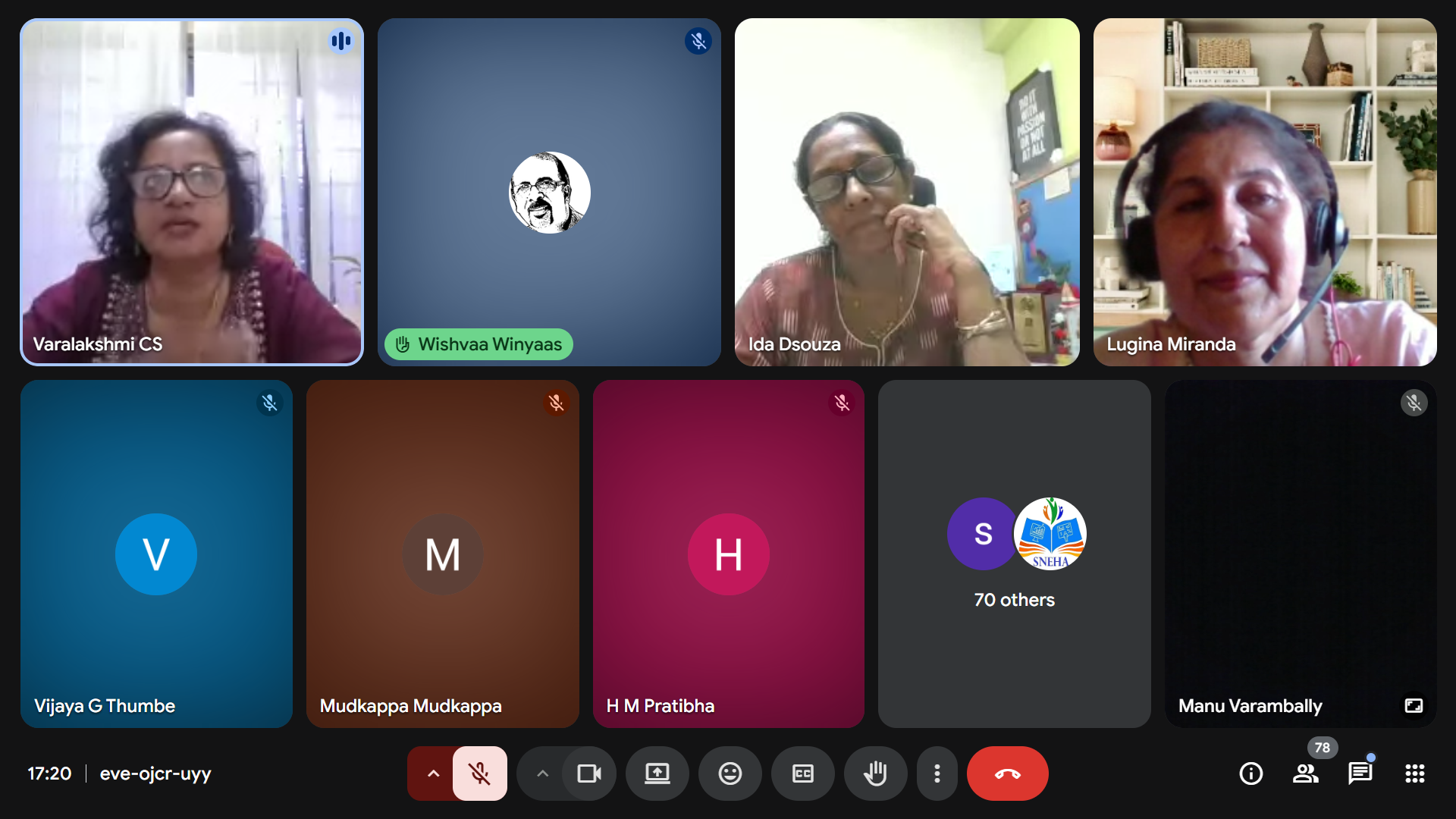
Task: Open activities grid icon
Action: (1414, 773)
